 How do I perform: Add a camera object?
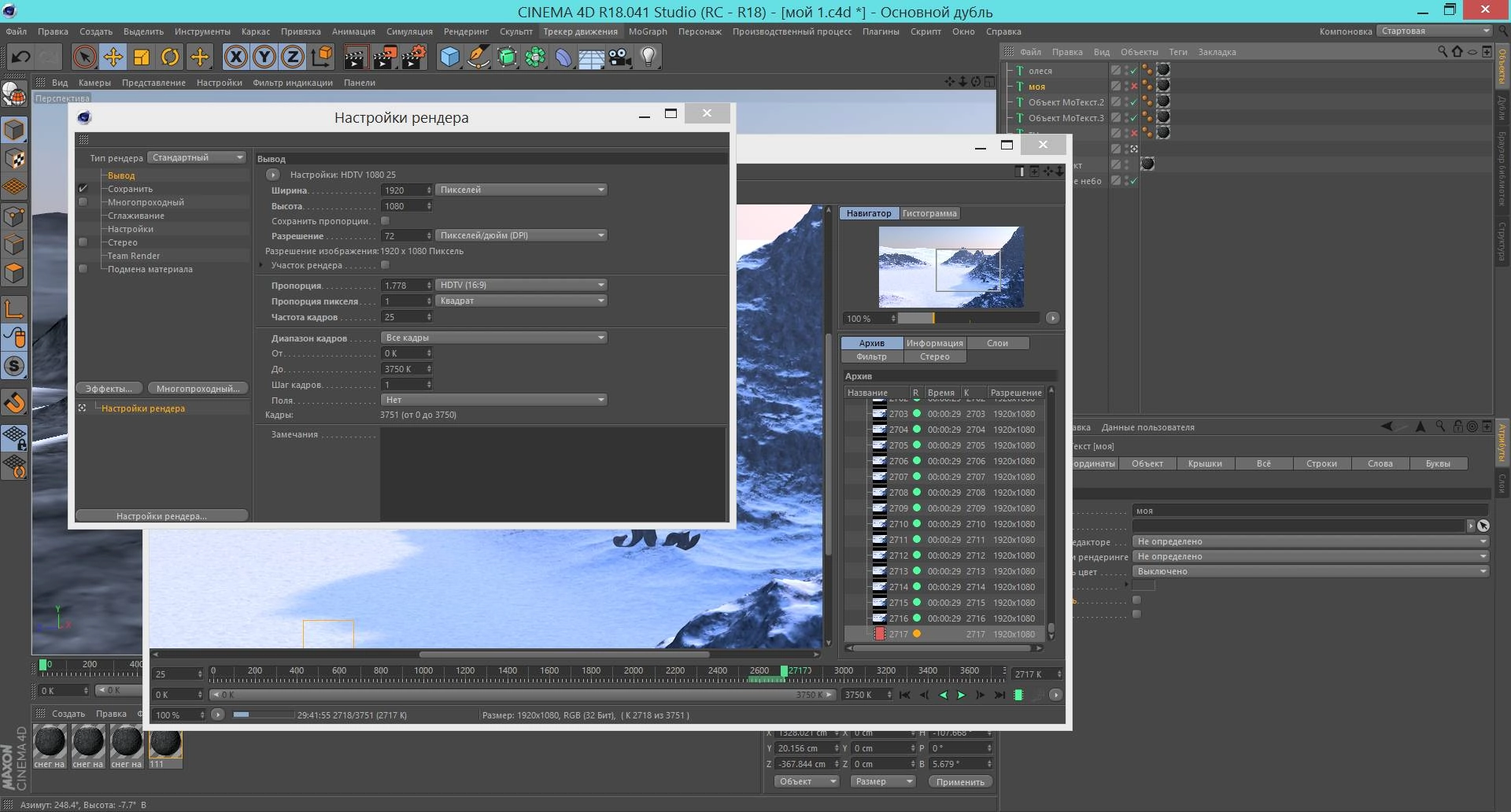(620, 57)
